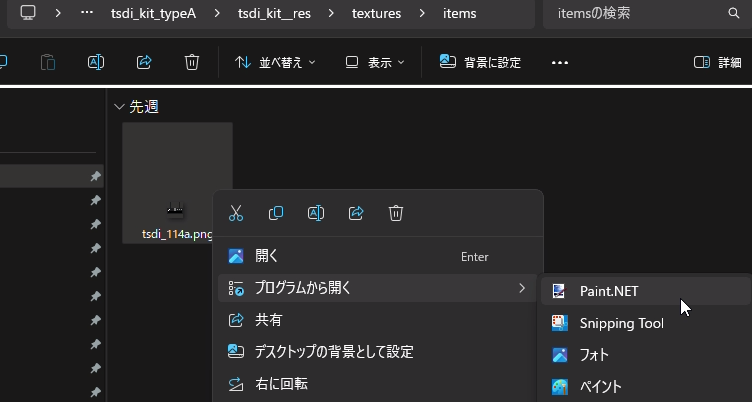752x402 pixels.
Task: Click the Copy icon in context menu
Action: (276, 213)
